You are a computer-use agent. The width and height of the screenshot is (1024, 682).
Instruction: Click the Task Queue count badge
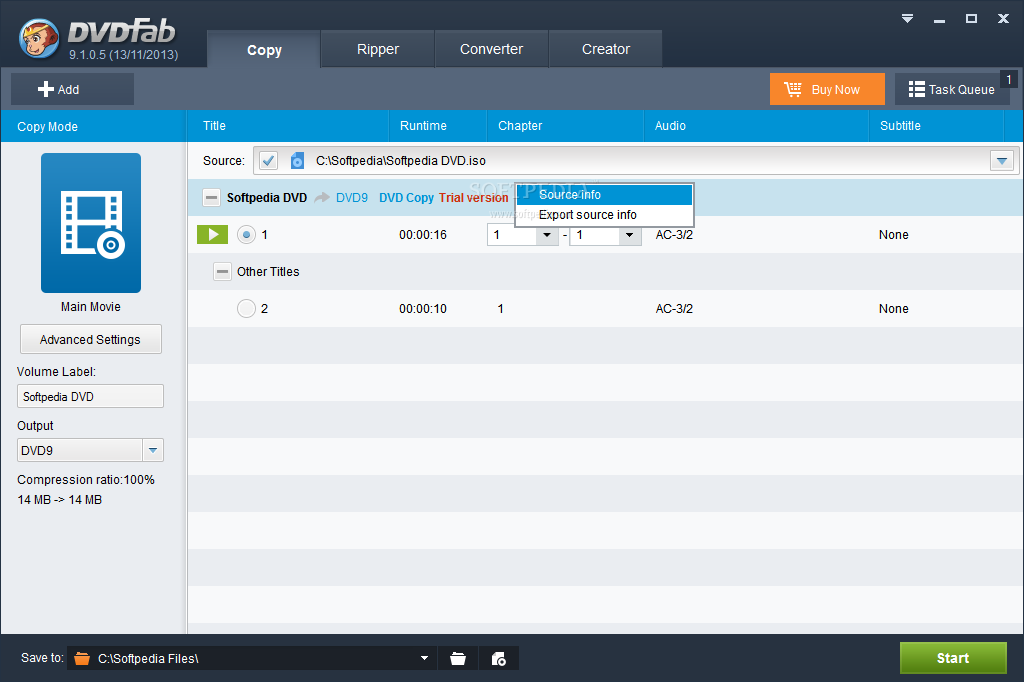1009,80
